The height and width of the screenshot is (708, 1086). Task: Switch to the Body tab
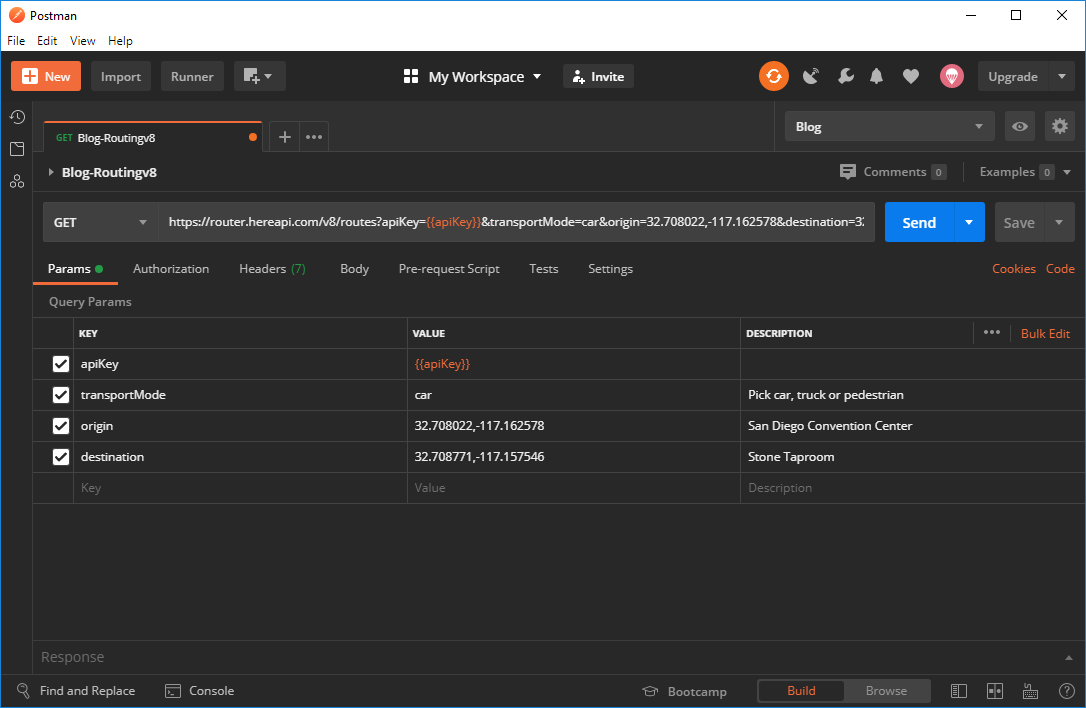coord(355,269)
